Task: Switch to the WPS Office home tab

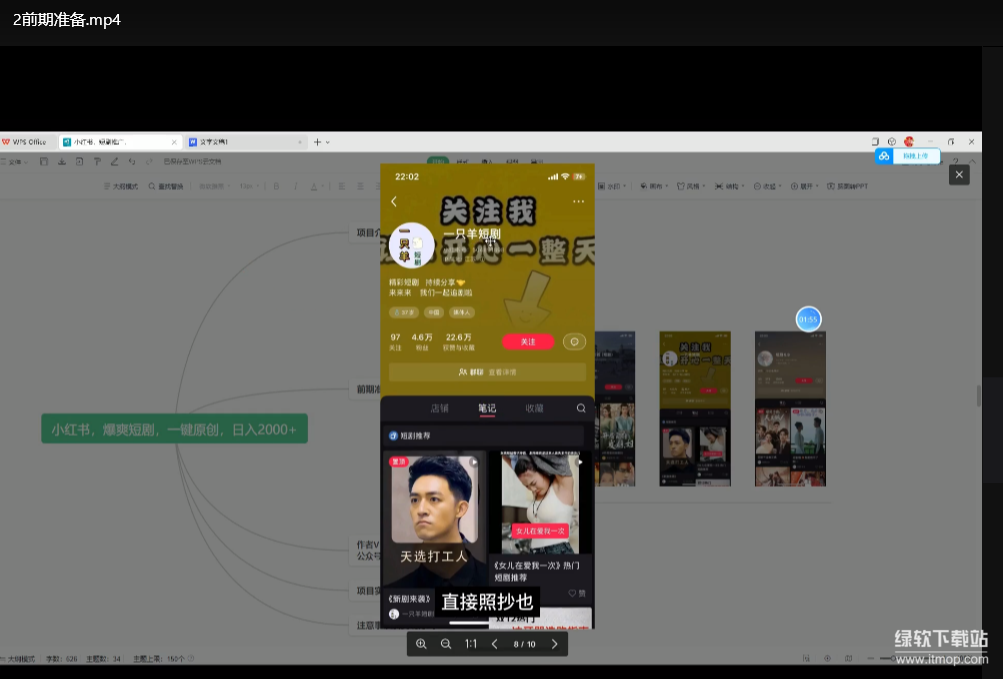Action: (x=24, y=142)
